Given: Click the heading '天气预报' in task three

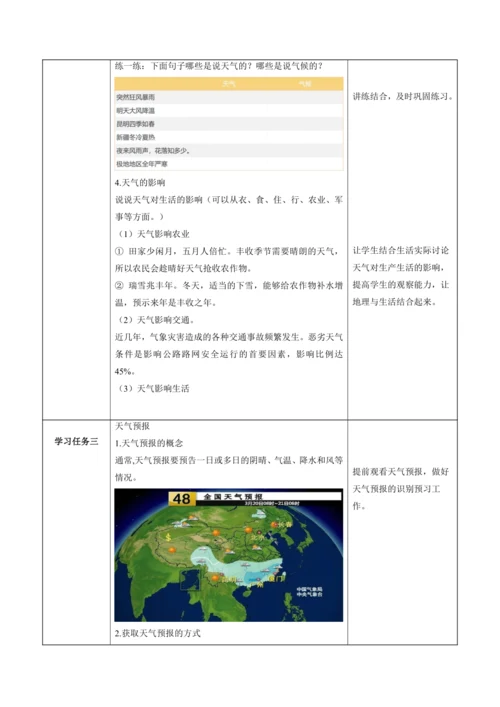Looking at the screenshot, I should click(x=132, y=426).
